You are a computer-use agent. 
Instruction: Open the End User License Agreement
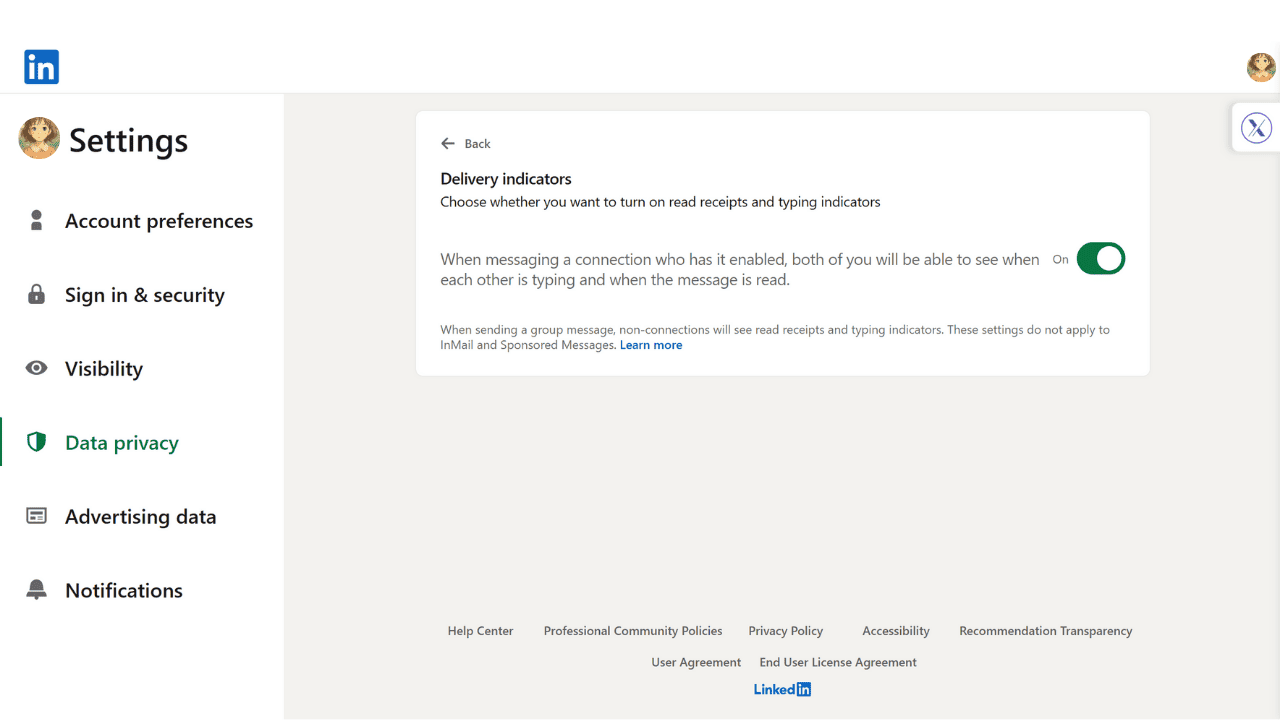tap(837, 661)
